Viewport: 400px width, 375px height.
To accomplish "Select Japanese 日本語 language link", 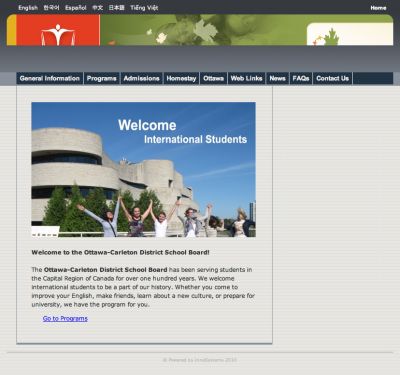I will click(117, 8).
